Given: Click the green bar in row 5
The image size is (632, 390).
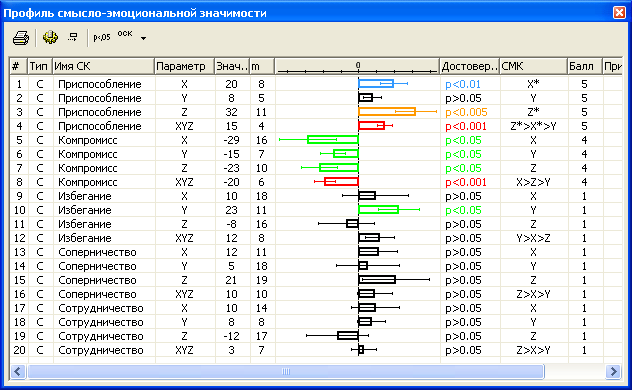Looking at the screenshot, I should pos(333,139).
